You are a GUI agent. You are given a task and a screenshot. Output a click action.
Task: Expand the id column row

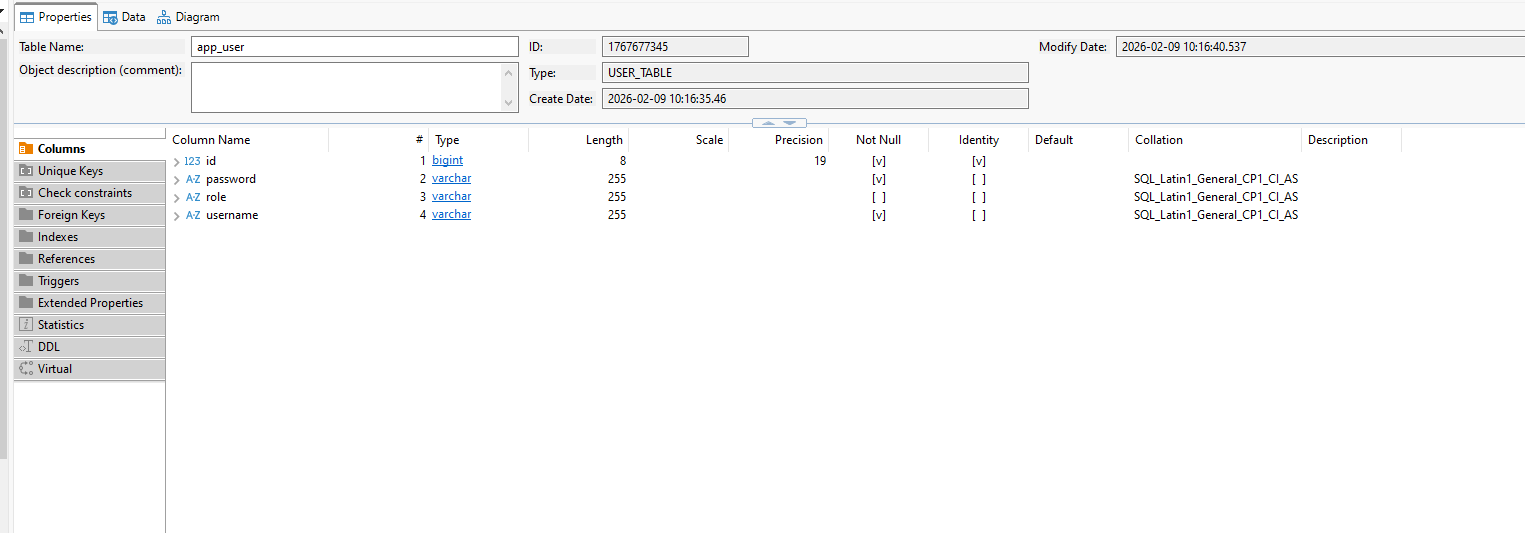tap(177, 161)
